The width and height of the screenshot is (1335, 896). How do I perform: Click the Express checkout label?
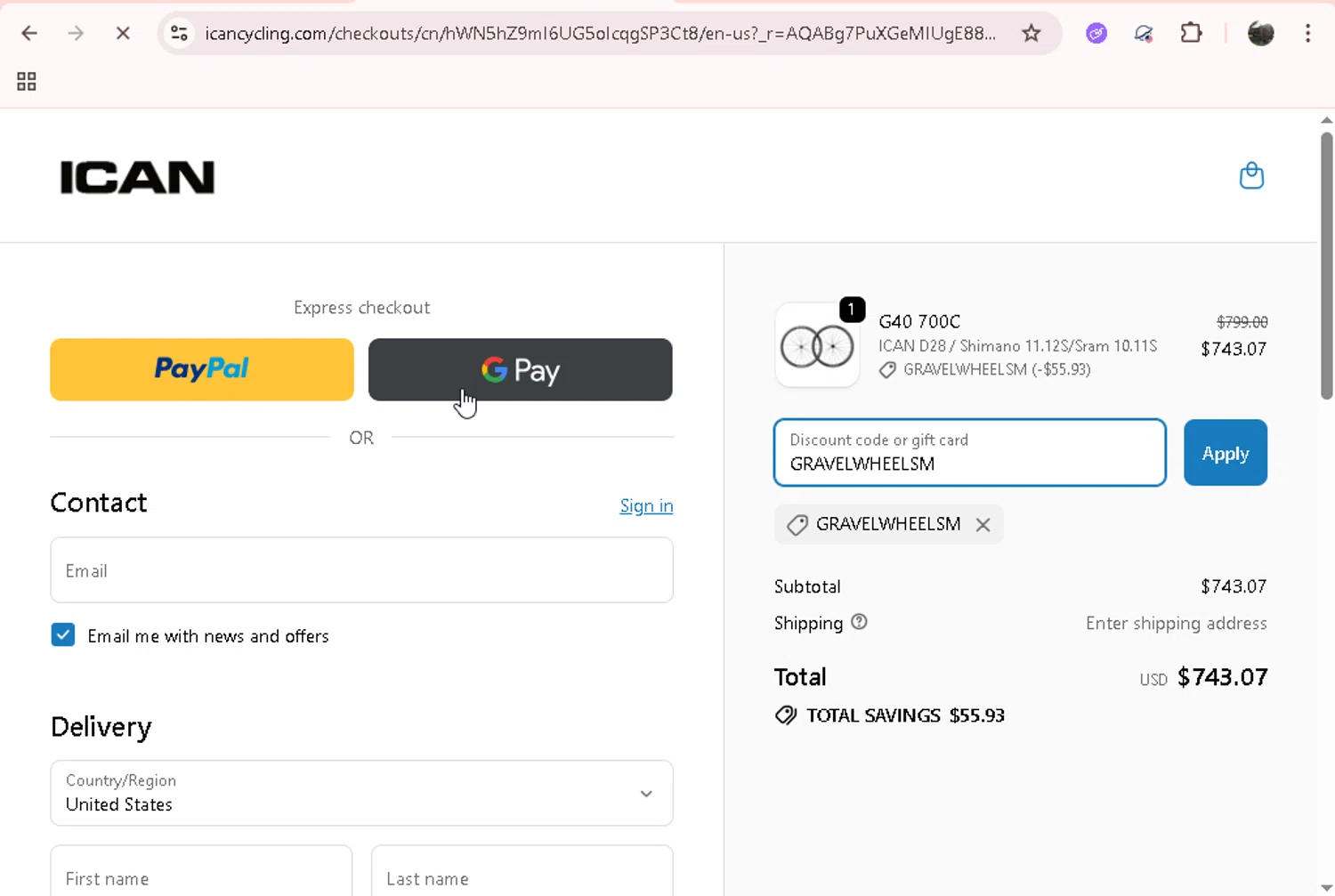[x=361, y=308]
